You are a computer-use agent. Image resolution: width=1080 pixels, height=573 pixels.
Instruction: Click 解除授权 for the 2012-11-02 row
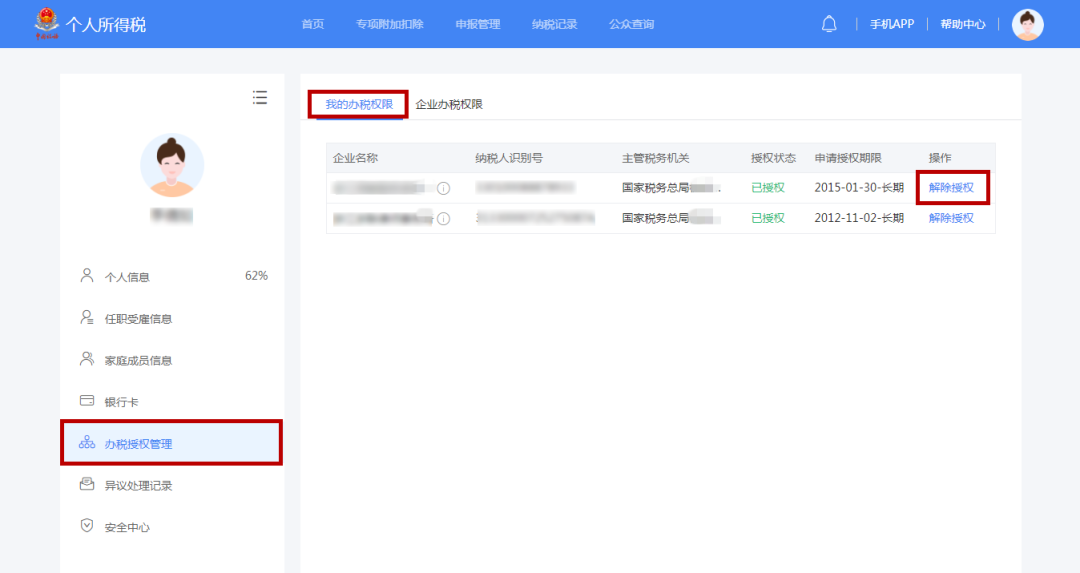(951, 218)
